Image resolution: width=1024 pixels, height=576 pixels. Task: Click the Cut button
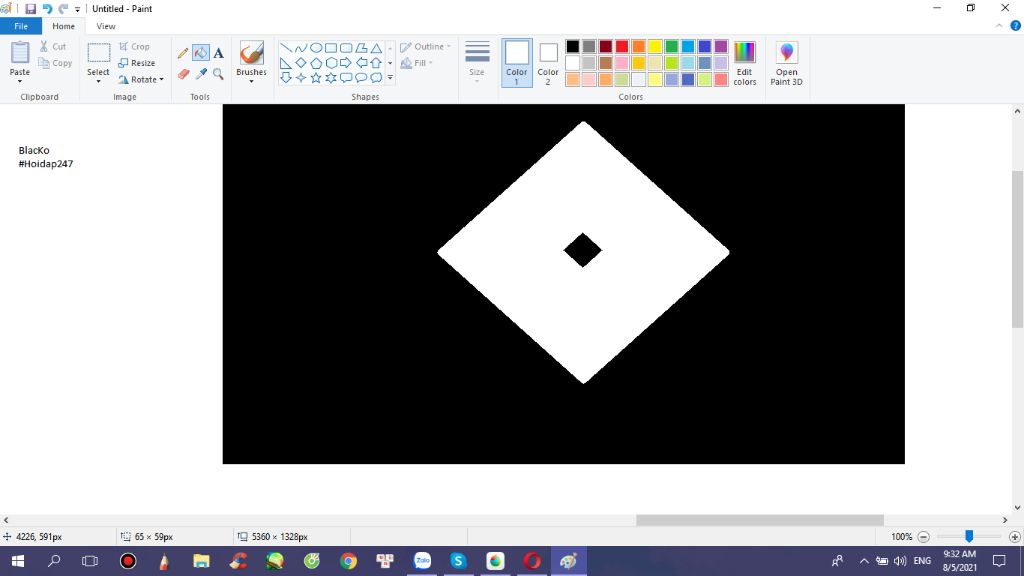pyautogui.click(x=53, y=46)
